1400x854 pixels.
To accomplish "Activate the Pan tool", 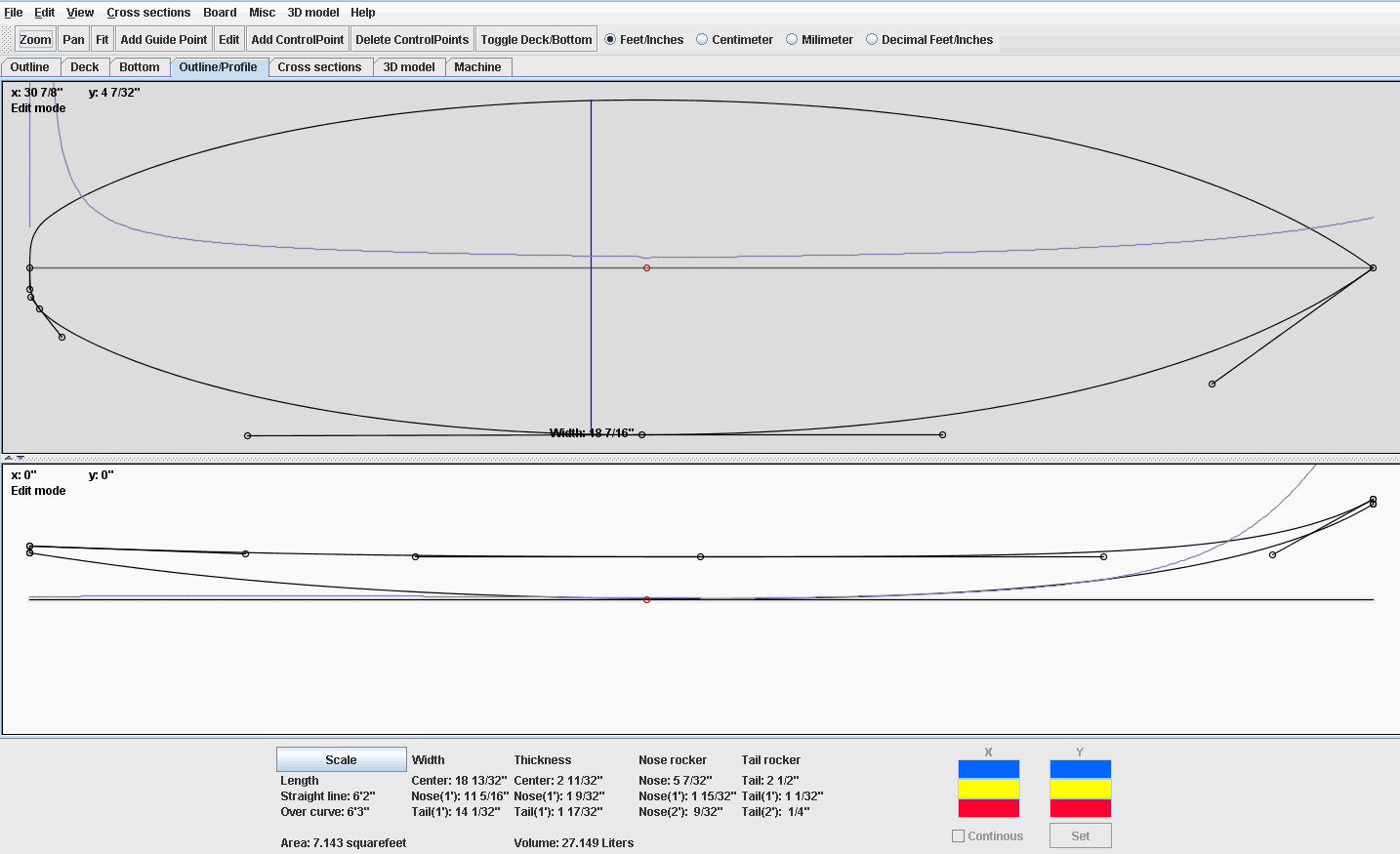I will pos(72,39).
